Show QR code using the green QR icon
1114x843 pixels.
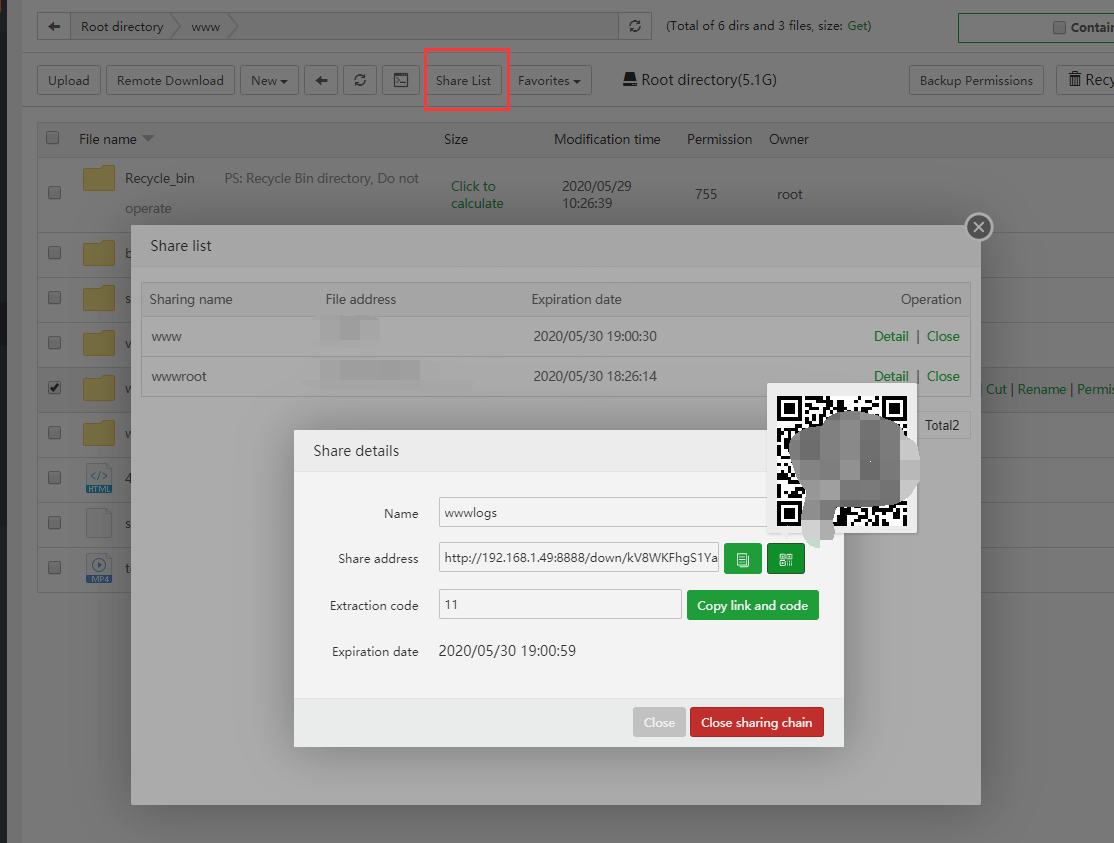(785, 559)
